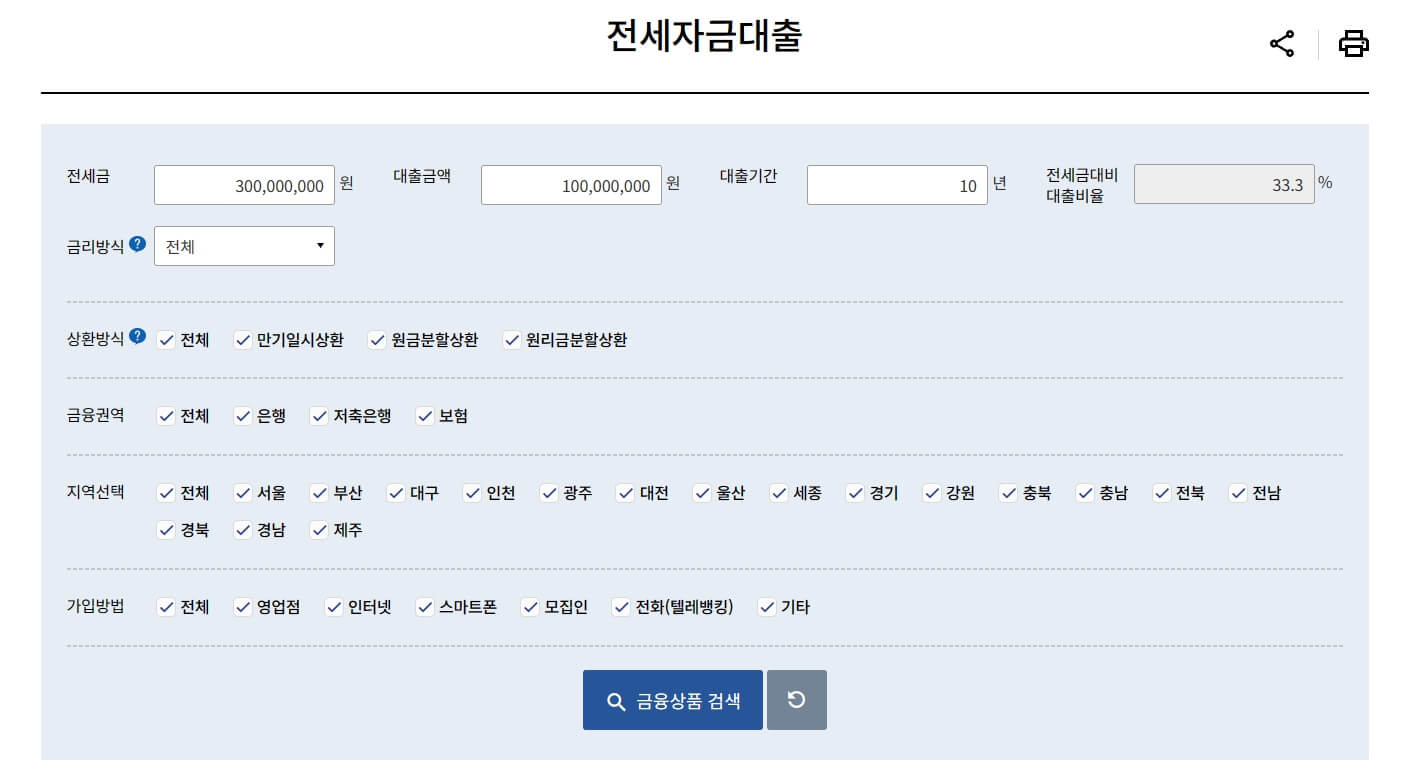Toggle the 서울 region checkbox
1408x780 pixels.
(242, 493)
